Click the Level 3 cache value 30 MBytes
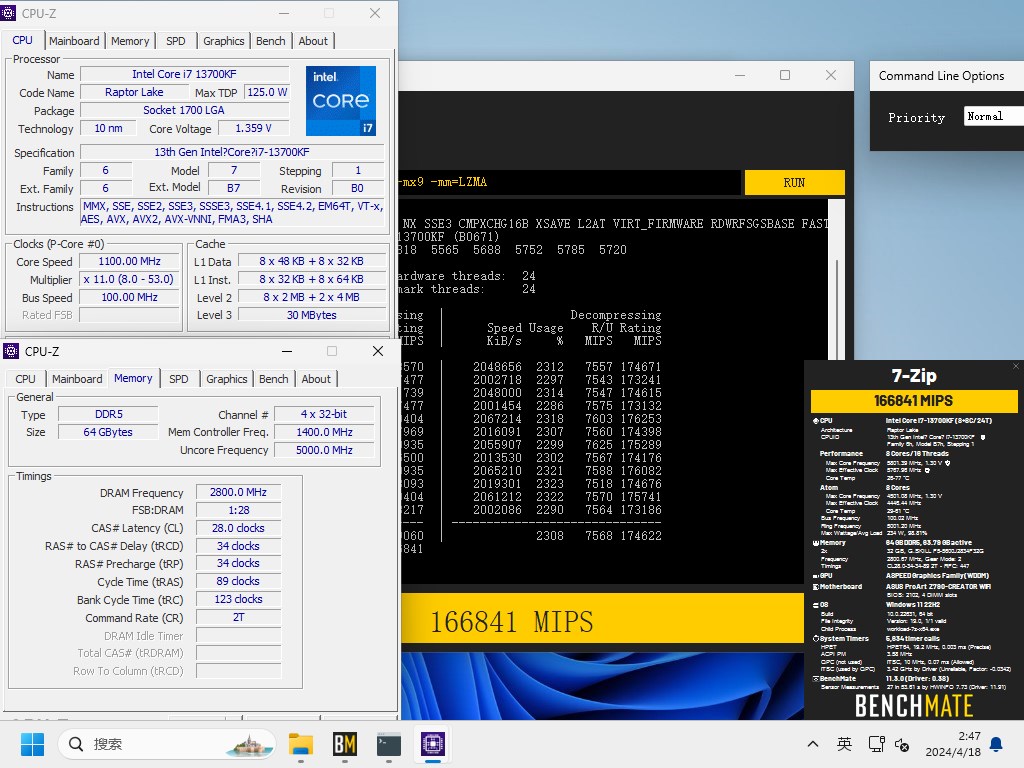 tap(312, 315)
